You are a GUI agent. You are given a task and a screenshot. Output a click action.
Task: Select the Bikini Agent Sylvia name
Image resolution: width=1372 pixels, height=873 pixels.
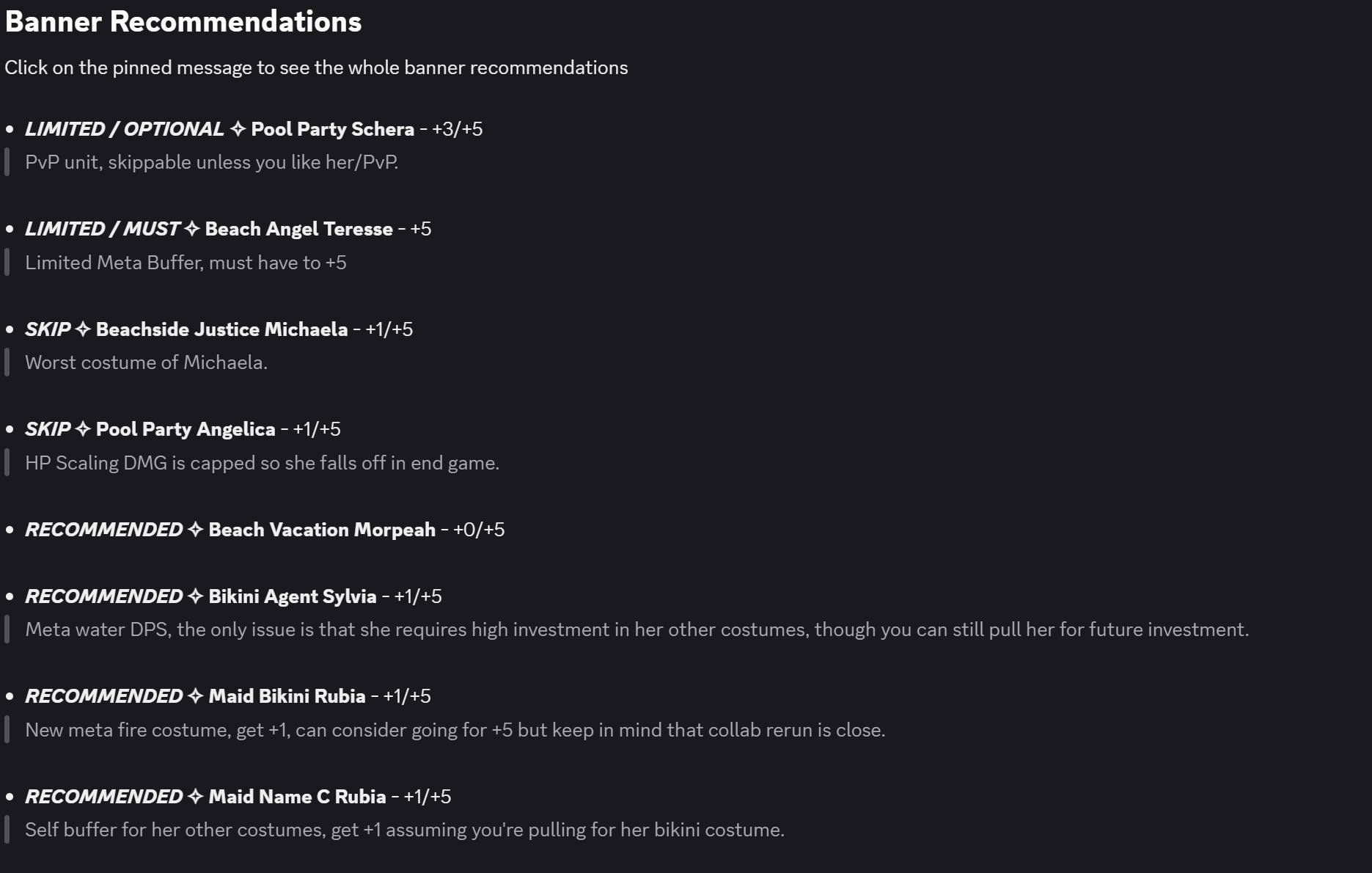293,596
